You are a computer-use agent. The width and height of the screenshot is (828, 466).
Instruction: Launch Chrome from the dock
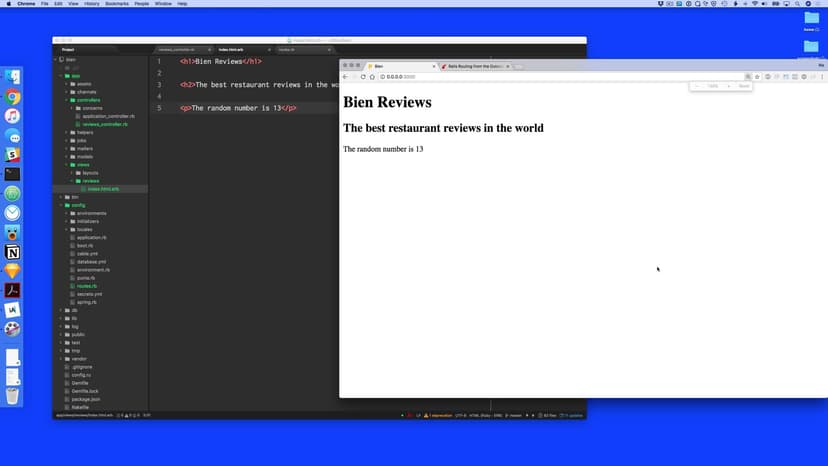click(x=12, y=97)
